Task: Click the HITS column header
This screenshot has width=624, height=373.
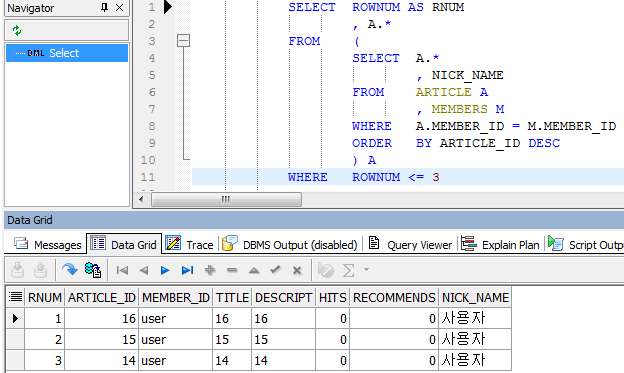Action: click(x=333, y=297)
